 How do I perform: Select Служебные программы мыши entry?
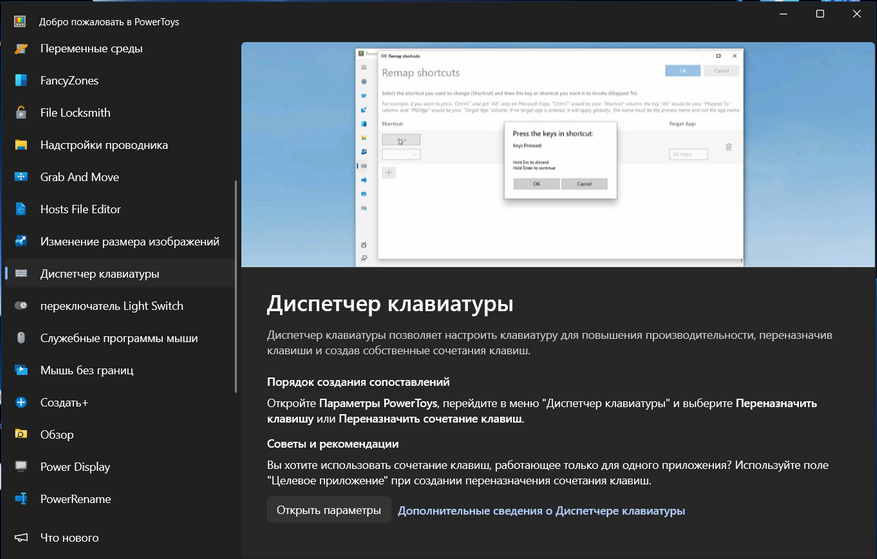[x=120, y=338]
